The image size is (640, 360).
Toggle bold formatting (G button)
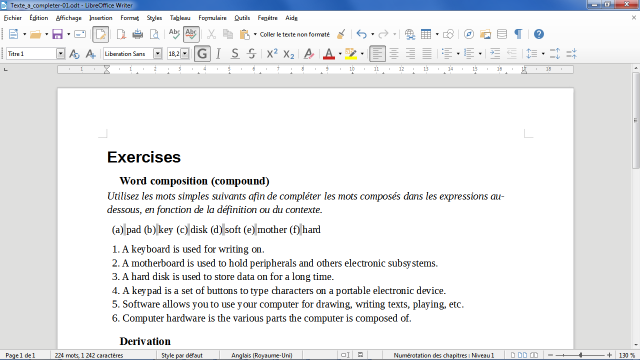pos(202,54)
